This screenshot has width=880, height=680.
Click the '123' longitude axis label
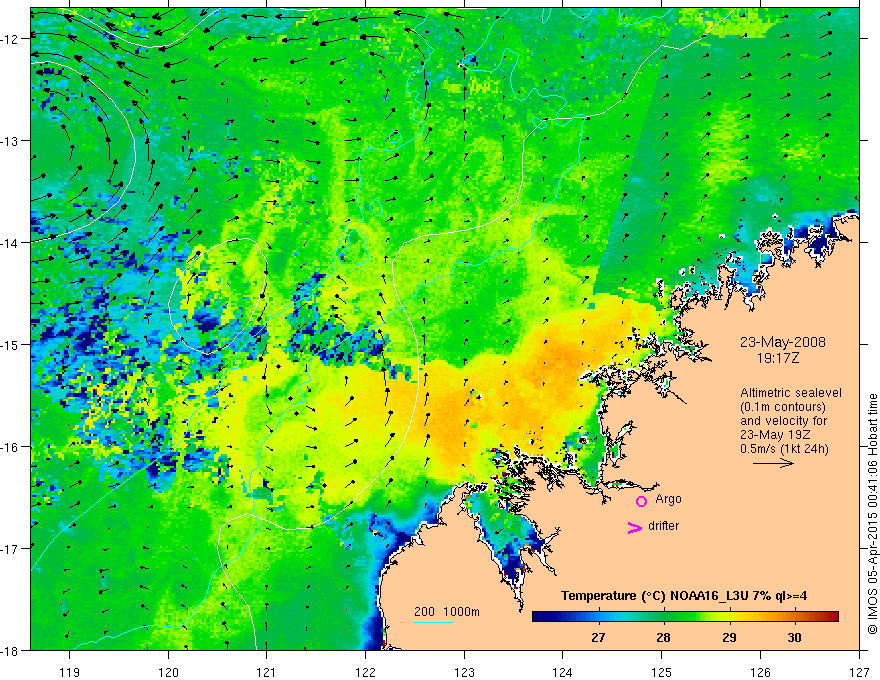[x=464, y=672]
